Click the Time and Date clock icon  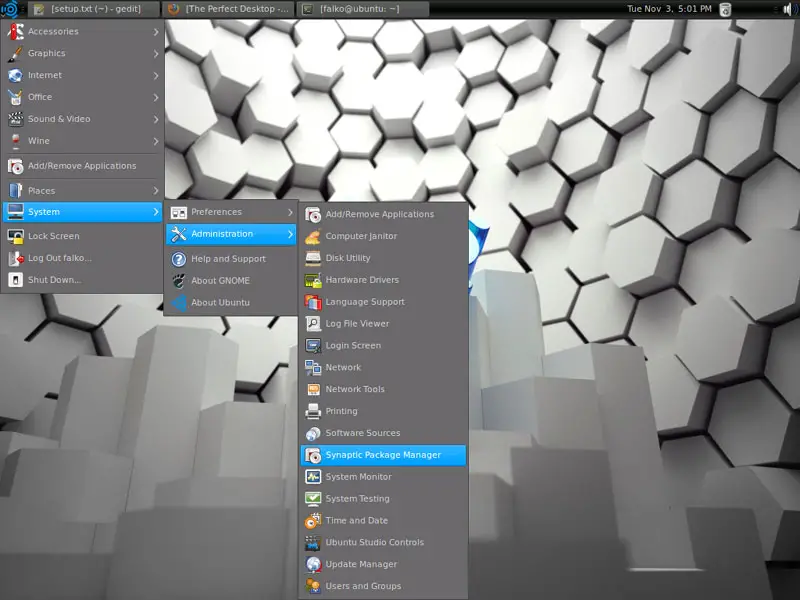(313, 520)
